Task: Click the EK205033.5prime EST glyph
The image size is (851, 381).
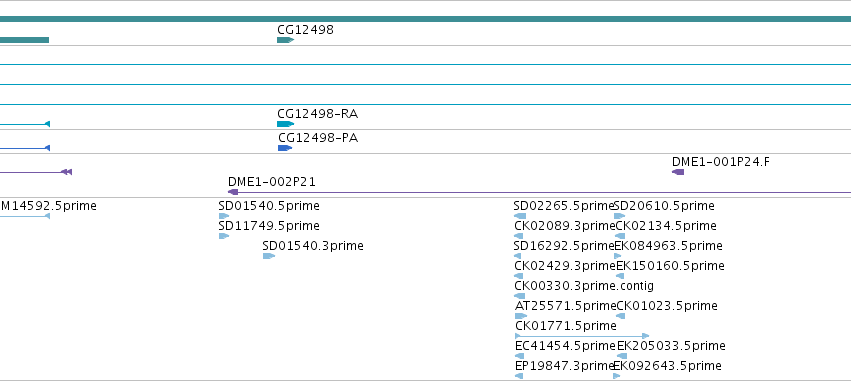Action: [x=622, y=356]
